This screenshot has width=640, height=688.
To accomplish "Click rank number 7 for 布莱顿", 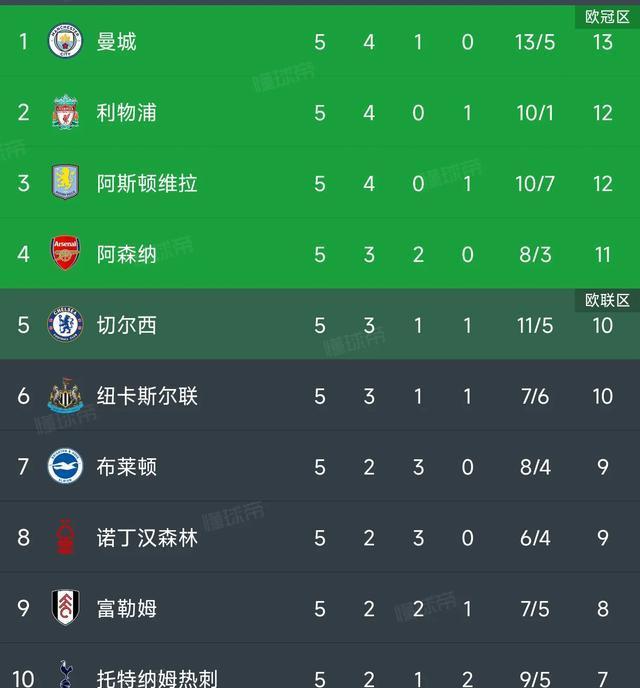I will (x=24, y=467).
